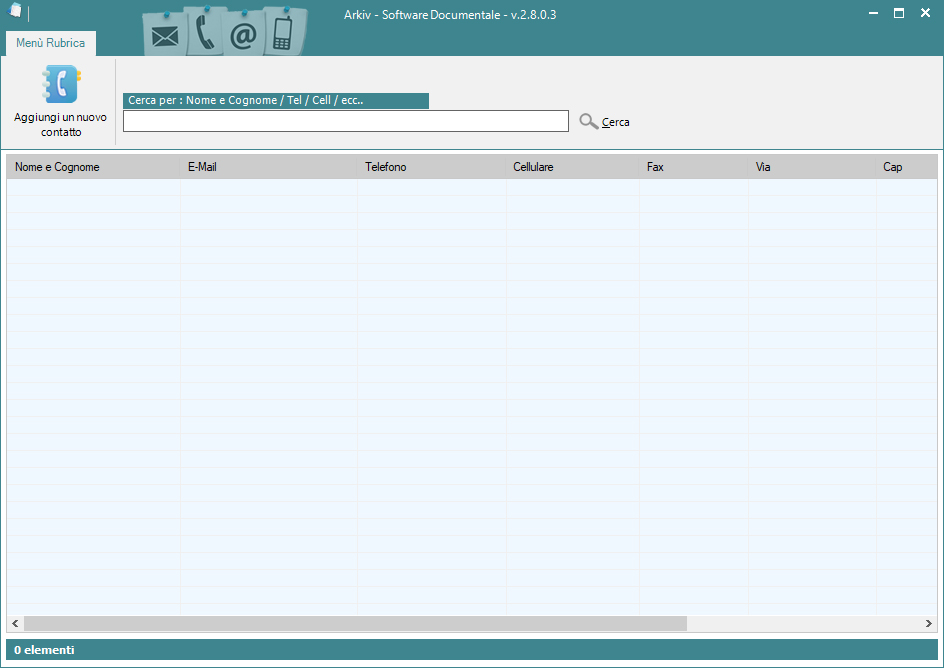Click the Cap column header
Screen dimensions: 944x668
pyautogui.click(x=892, y=167)
